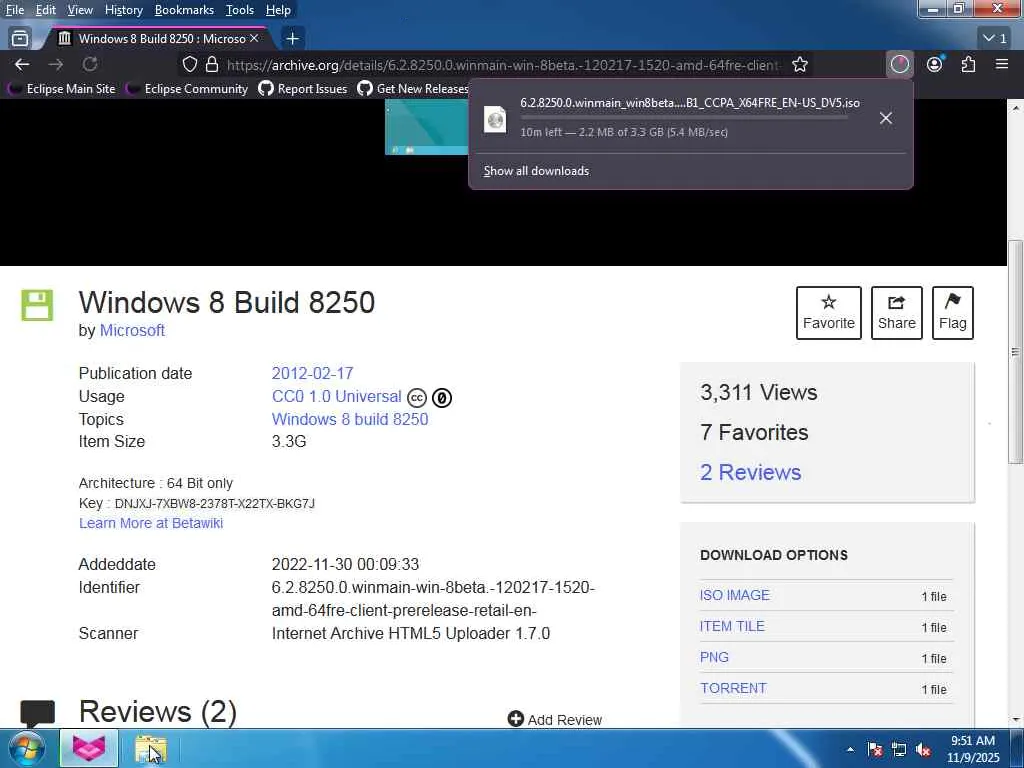Click the product key DNJXJ-7XBW8 text
Screen dimensions: 1024x768
coord(215,504)
